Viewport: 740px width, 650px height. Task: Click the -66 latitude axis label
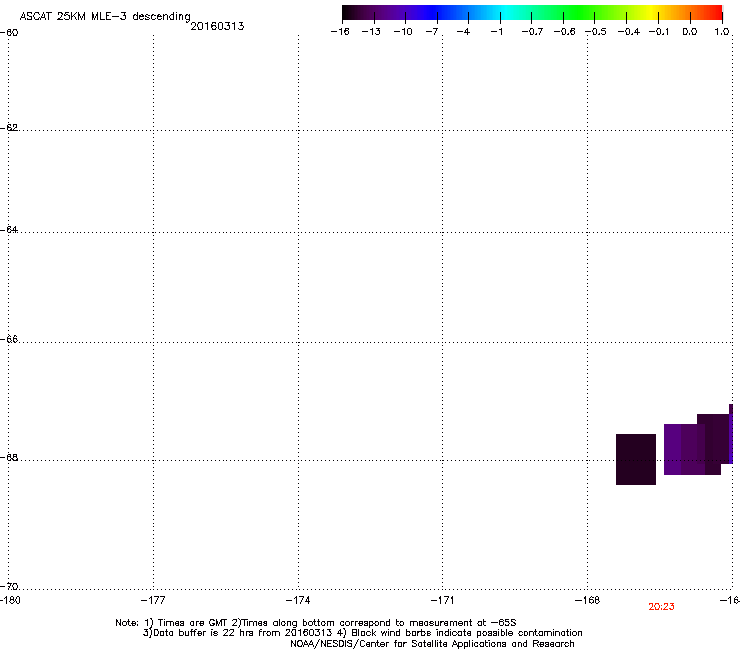click(9, 339)
